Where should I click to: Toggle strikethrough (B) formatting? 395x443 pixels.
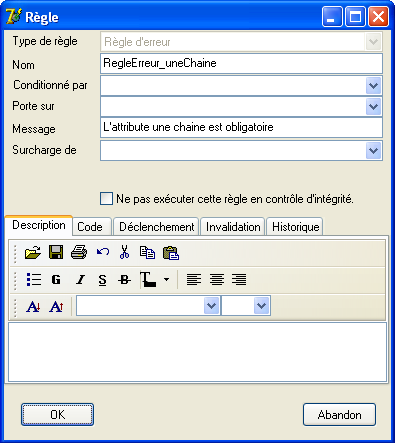point(124,280)
